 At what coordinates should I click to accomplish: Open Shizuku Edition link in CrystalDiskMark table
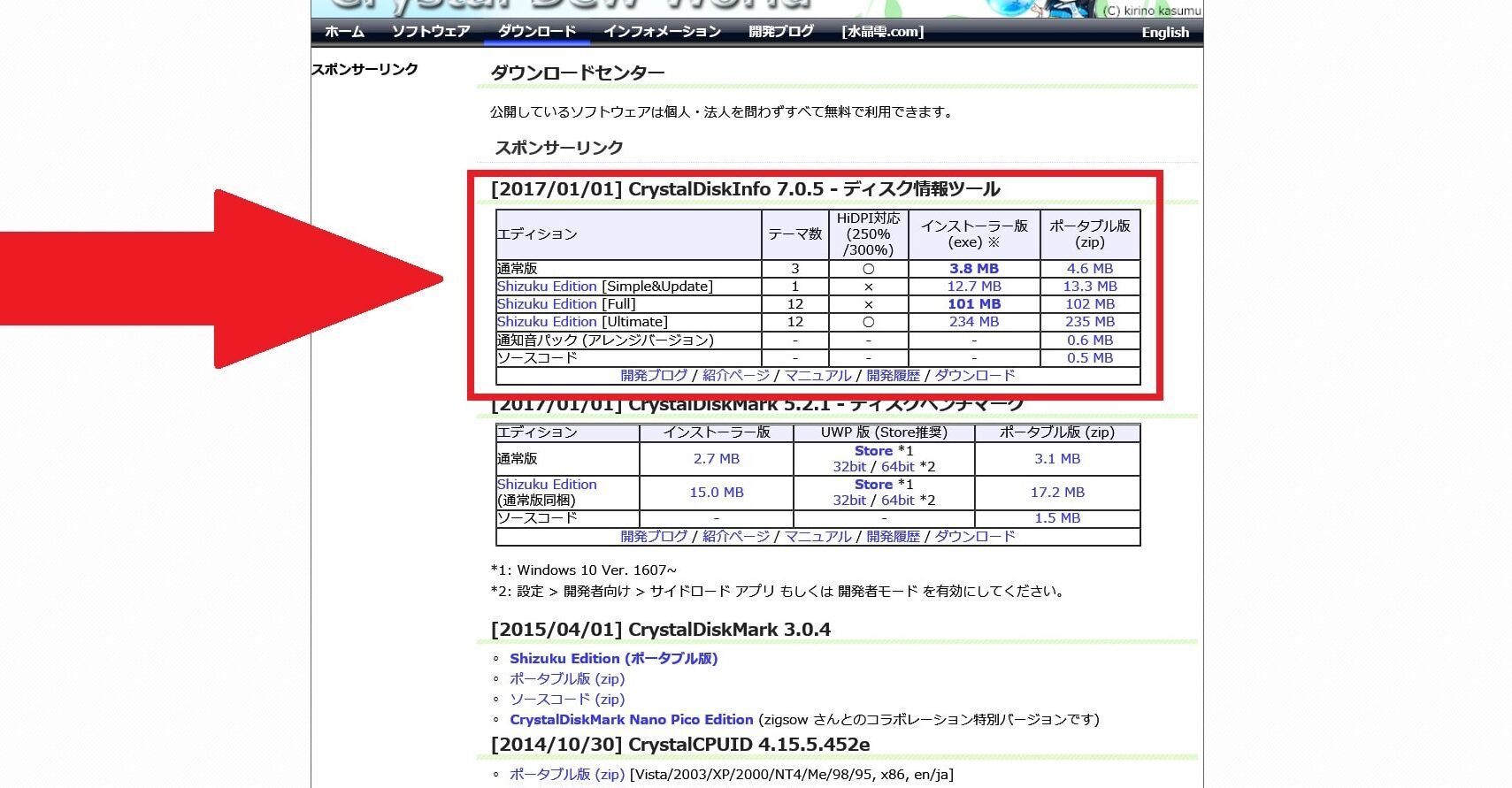tap(547, 485)
